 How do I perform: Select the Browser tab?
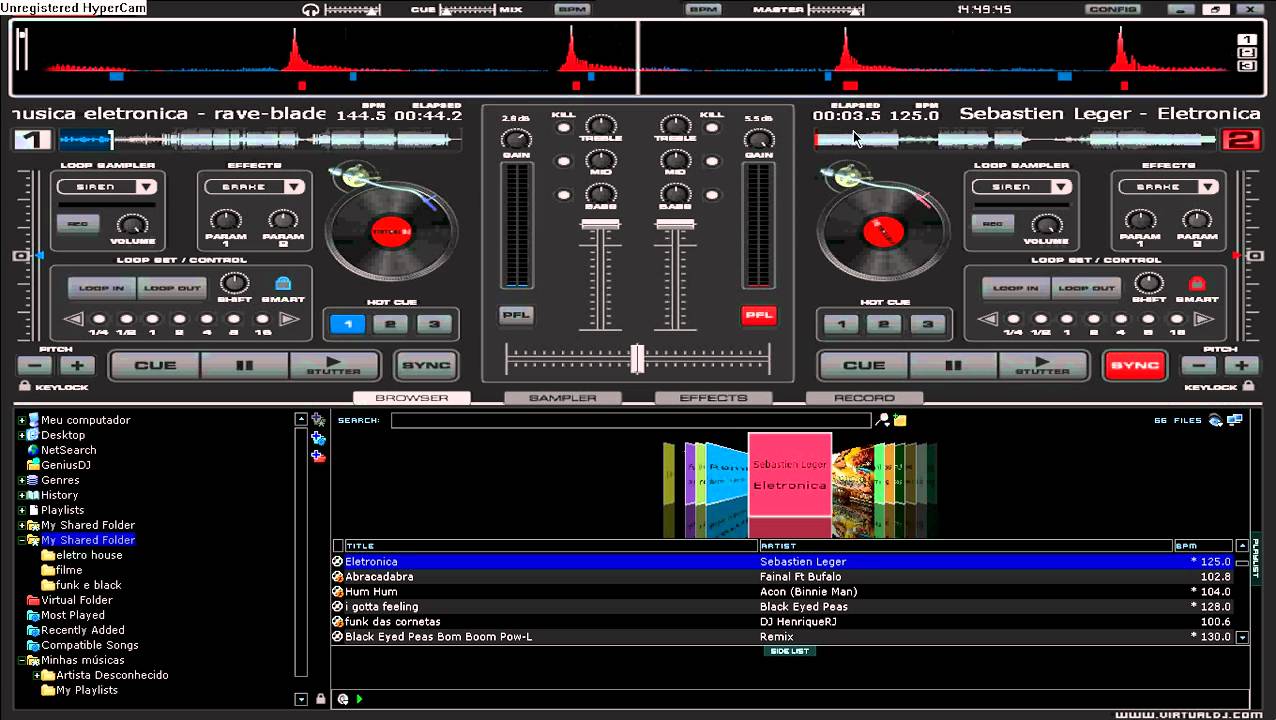(x=411, y=398)
